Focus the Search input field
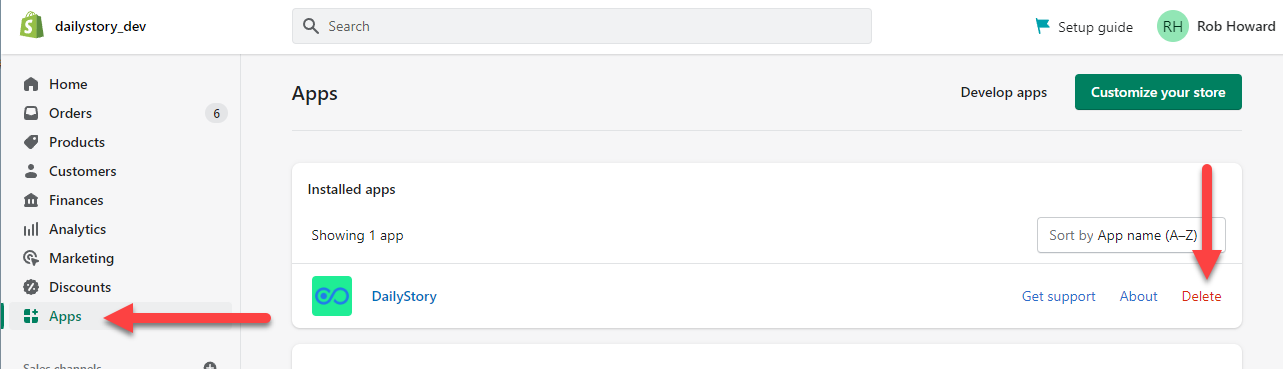This screenshot has width=1283, height=369. 582,26
